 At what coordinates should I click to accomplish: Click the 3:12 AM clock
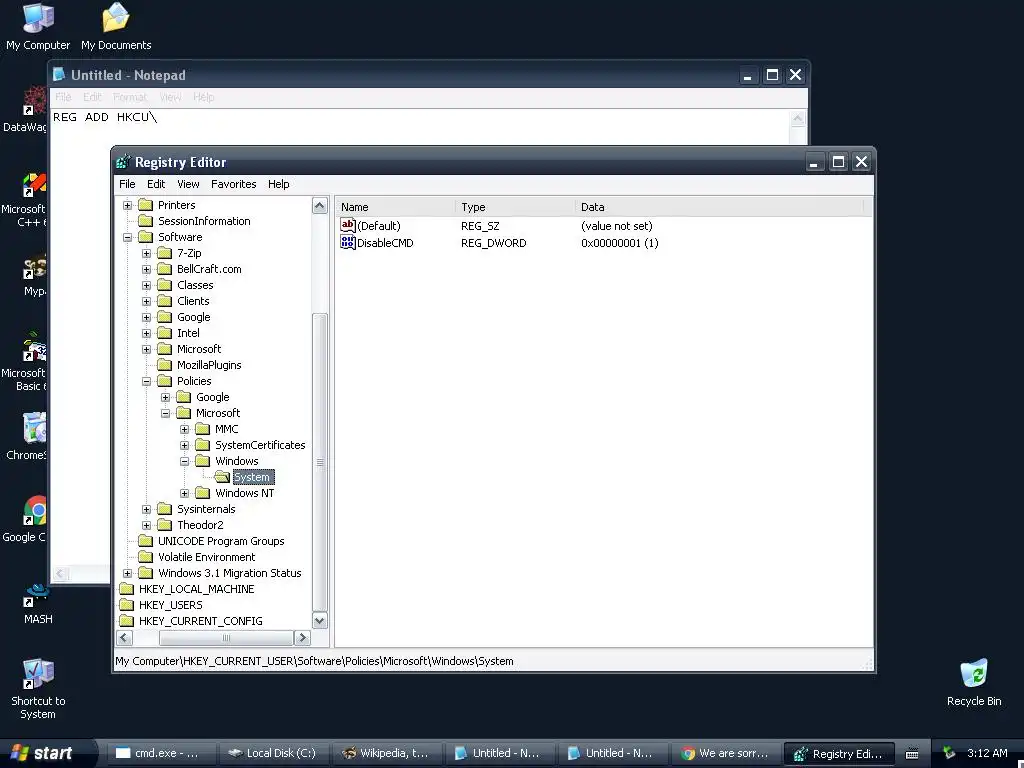coord(987,753)
